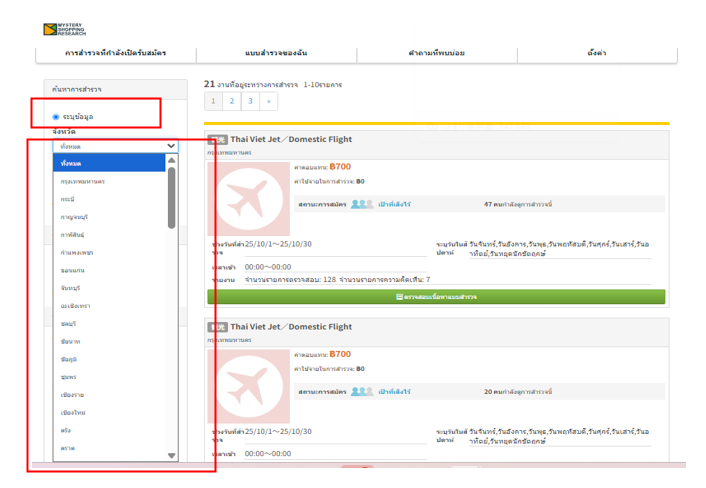Click the gray badge before the second Thai Viet Jet title
Image resolution: width=706 pixels, height=488 pixels.
point(217,327)
